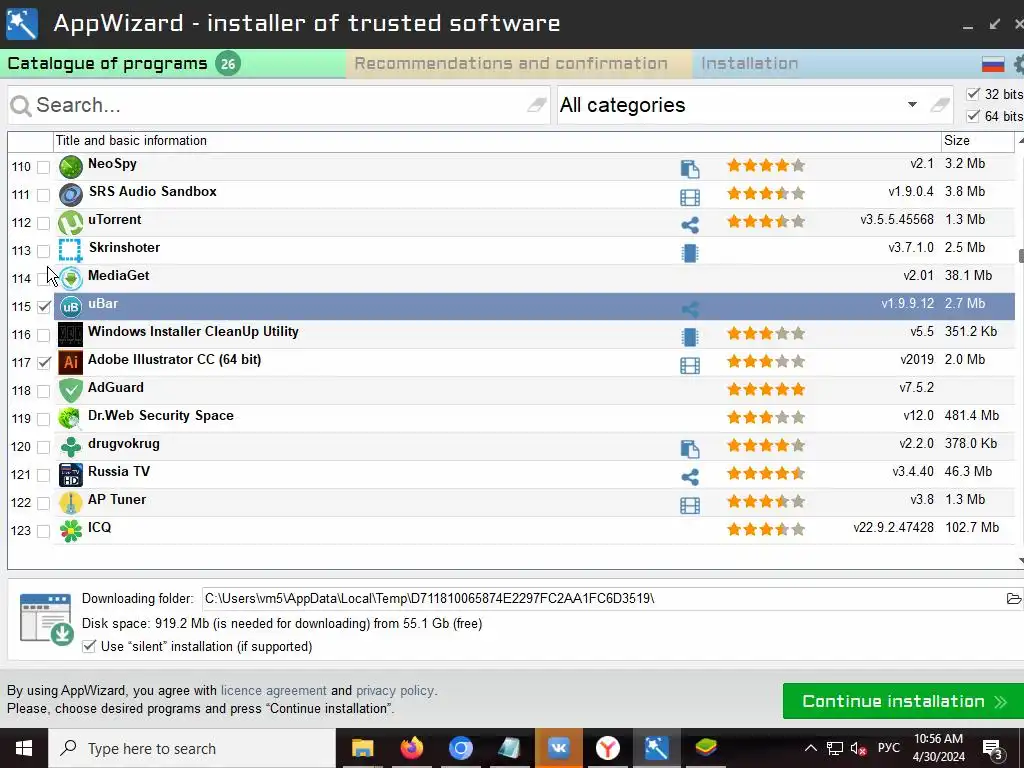The image size is (1024, 768).
Task: Click the AdGuard shield icon
Action: (x=71, y=391)
